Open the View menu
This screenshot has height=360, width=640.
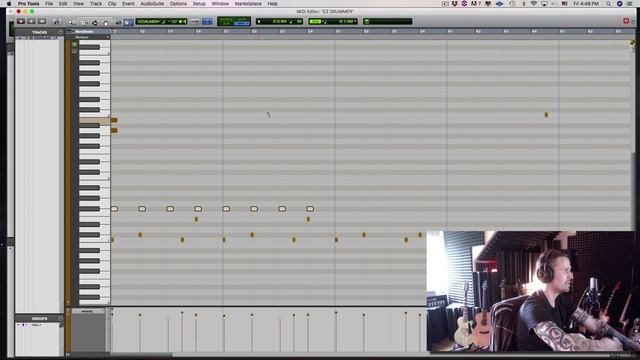78,4
